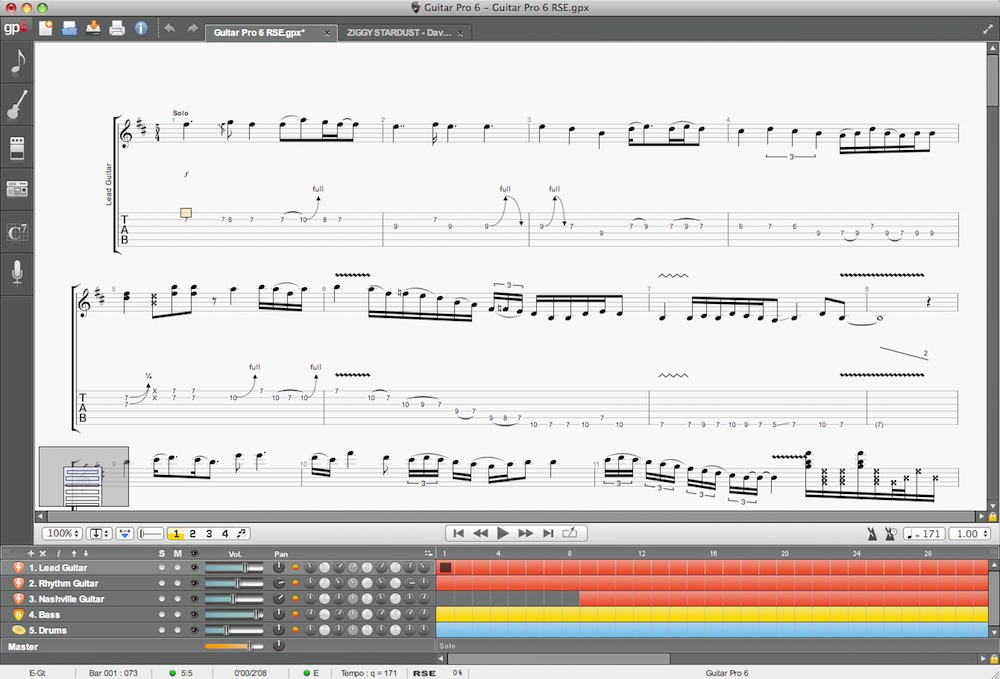The height and width of the screenshot is (679, 1000).
Task: Click the Print icon in the toolbar
Action: click(x=117, y=28)
